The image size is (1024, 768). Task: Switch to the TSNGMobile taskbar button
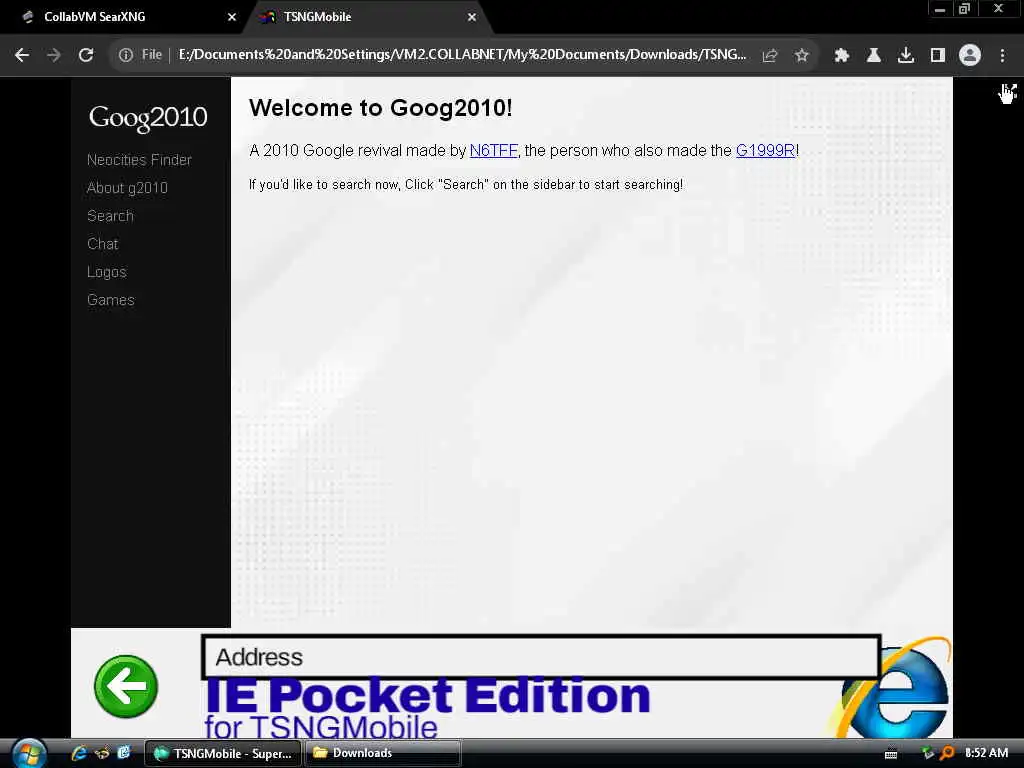coord(222,754)
